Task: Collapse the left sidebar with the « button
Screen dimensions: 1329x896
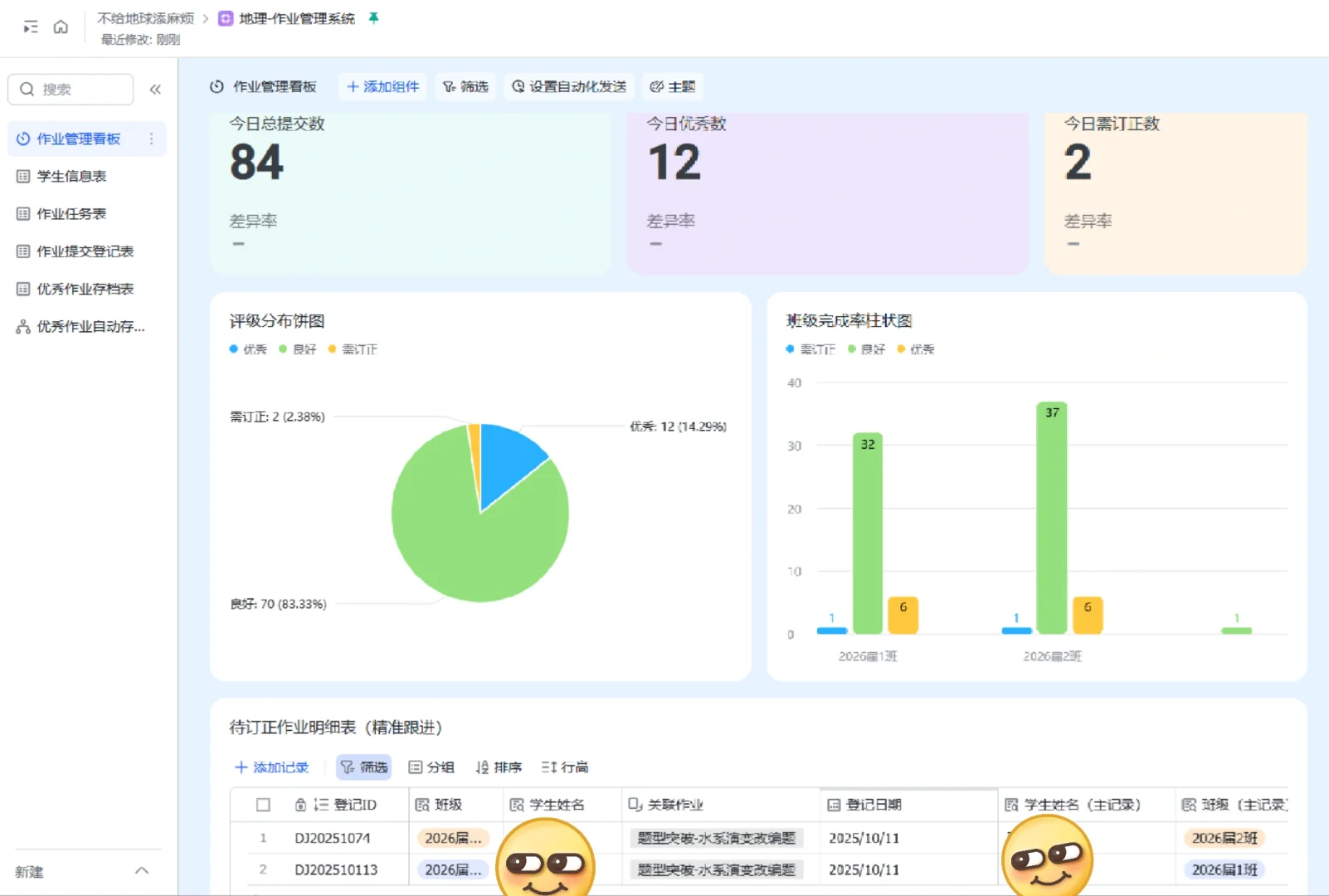Action: click(x=155, y=89)
